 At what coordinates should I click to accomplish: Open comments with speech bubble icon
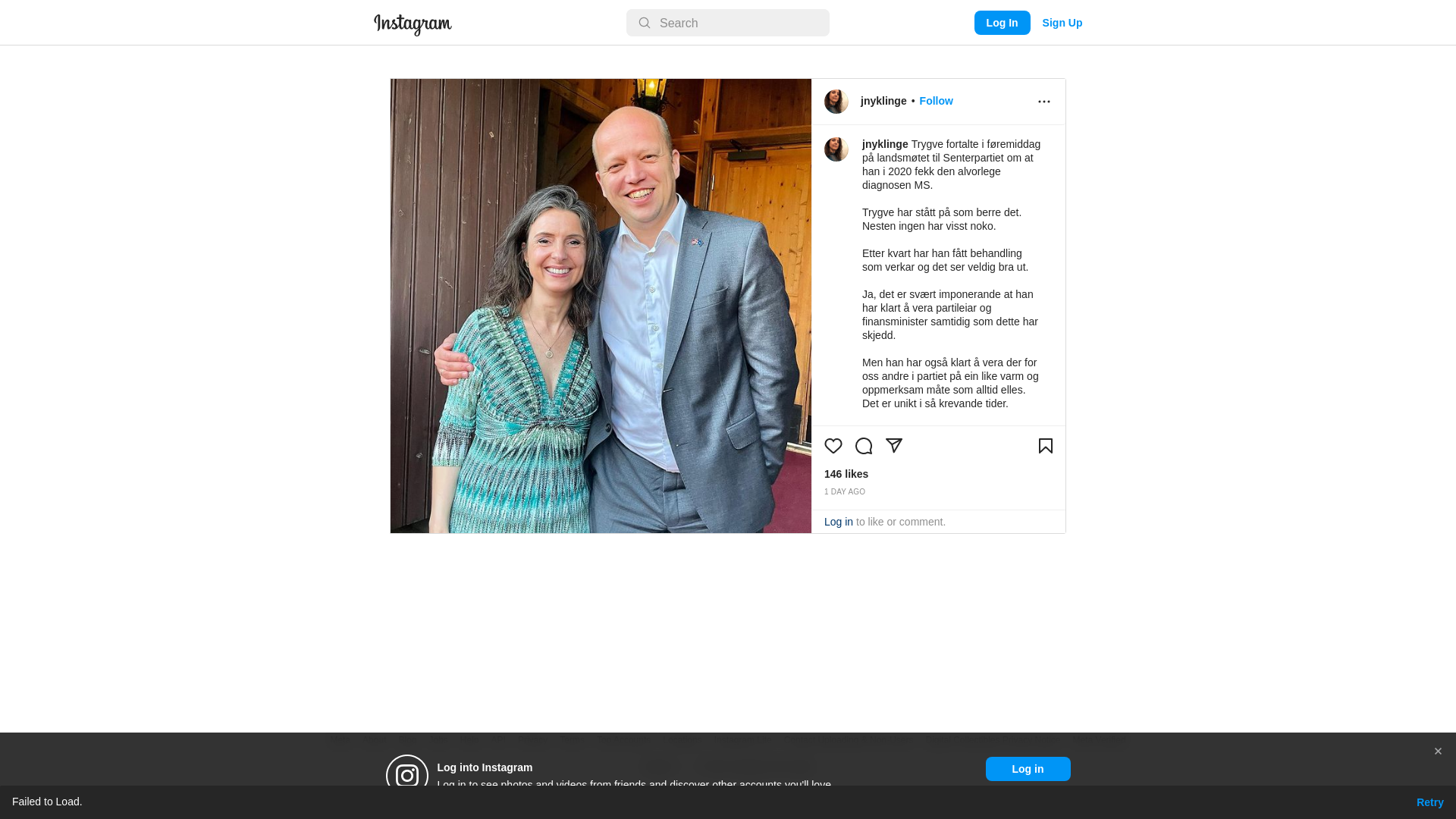point(864,446)
